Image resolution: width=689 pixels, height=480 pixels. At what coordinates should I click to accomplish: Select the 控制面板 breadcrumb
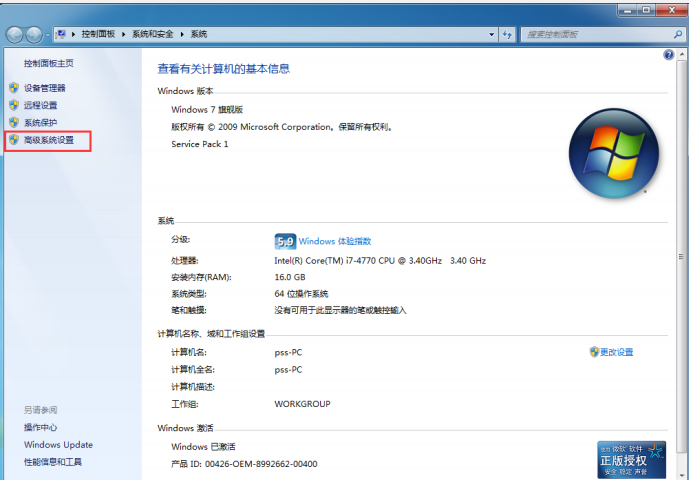pyautogui.click(x=98, y=34)
